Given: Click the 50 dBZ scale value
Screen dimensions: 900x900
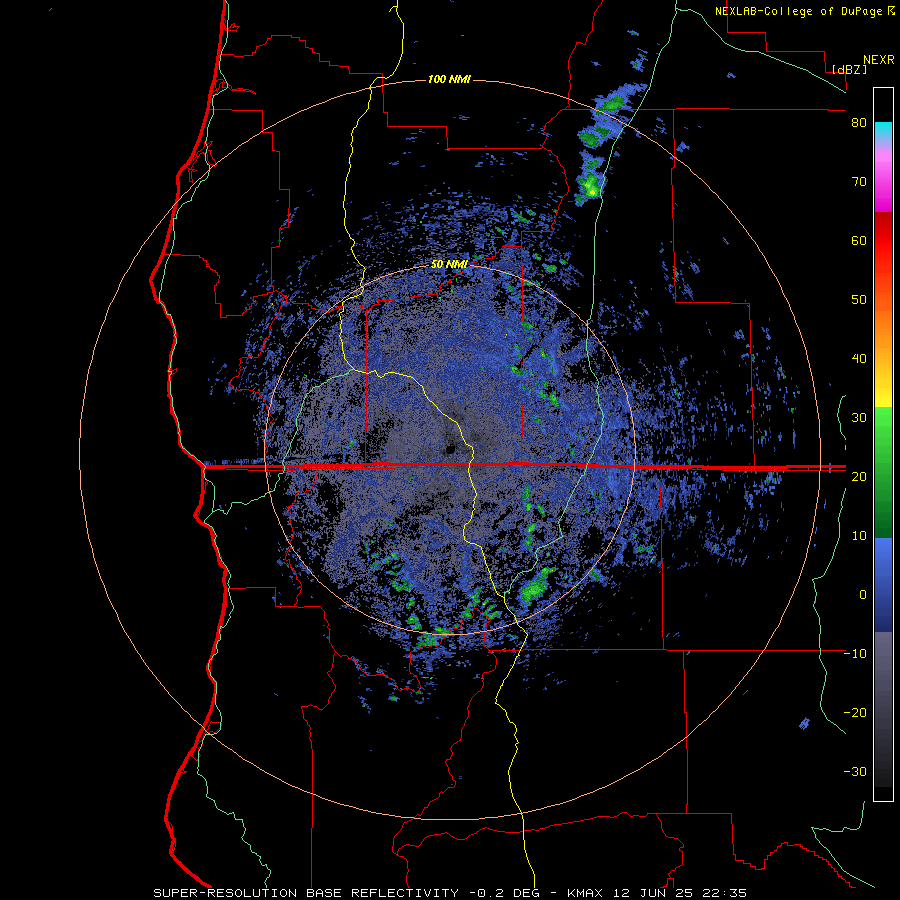Looking at the screenshot, I should pos(859,300).
